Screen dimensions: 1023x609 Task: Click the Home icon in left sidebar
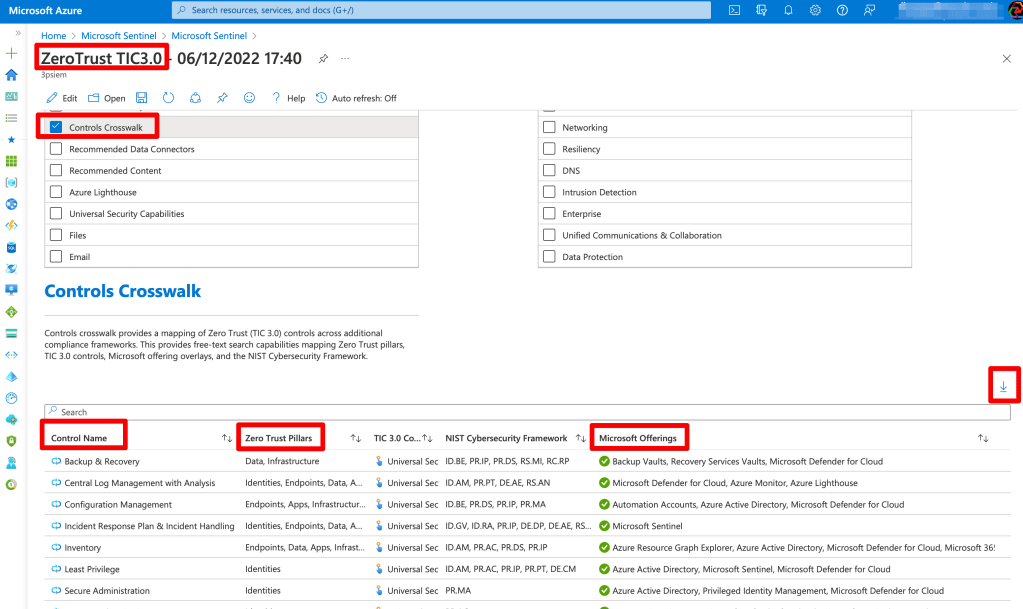coord(11,75)
